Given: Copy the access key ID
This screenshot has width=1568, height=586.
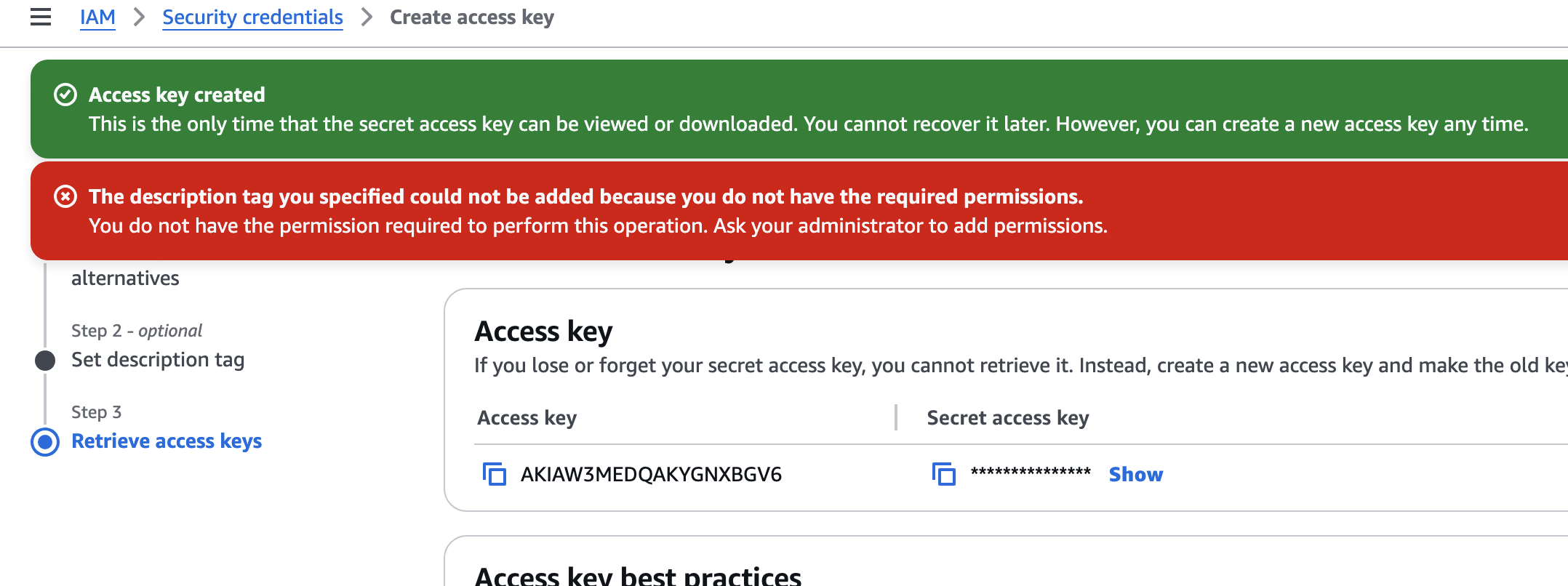Looking at the screenshot, I should click(495, 474).
